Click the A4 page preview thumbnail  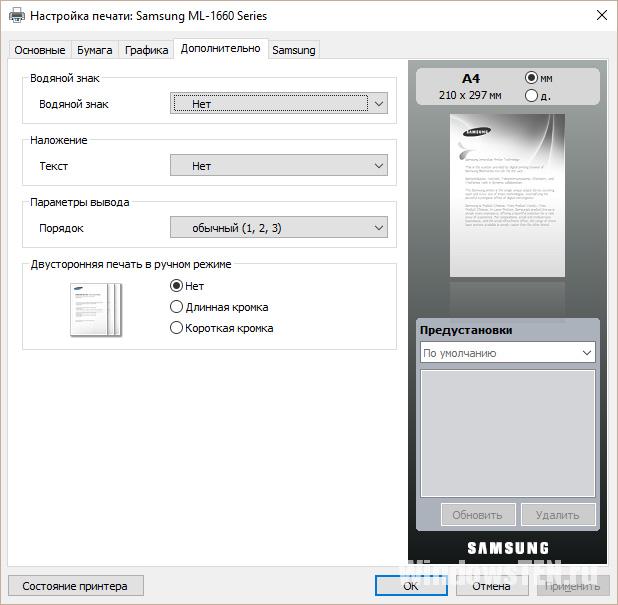coord(506,195)
